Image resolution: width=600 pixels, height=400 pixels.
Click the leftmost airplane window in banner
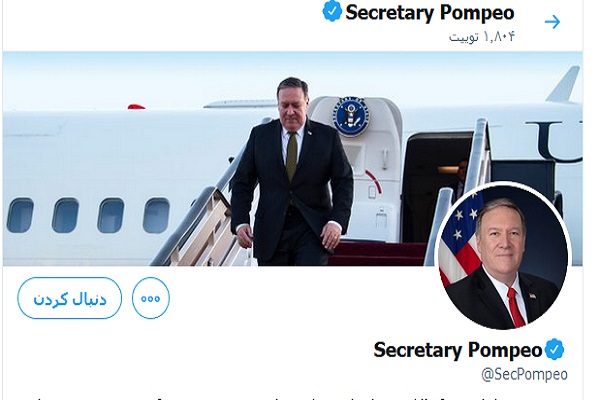[x=20, y=214]
